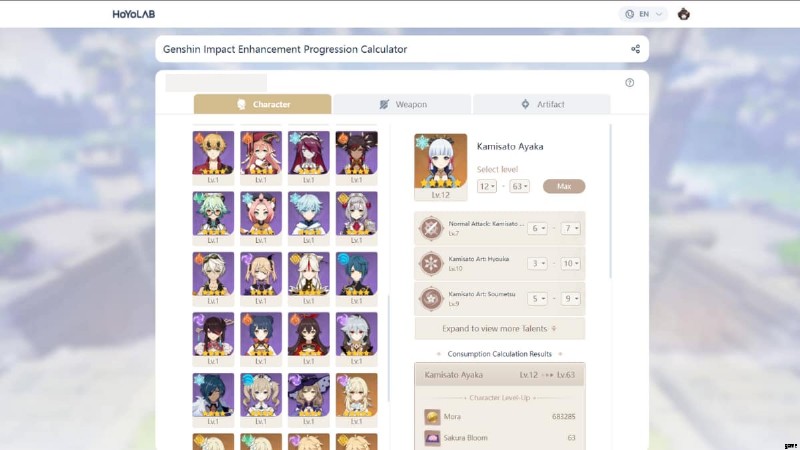This screenshot has height=450, width=800.
Task: Open Hyouka target level 10 dropdown
Action: coord(570,263)
